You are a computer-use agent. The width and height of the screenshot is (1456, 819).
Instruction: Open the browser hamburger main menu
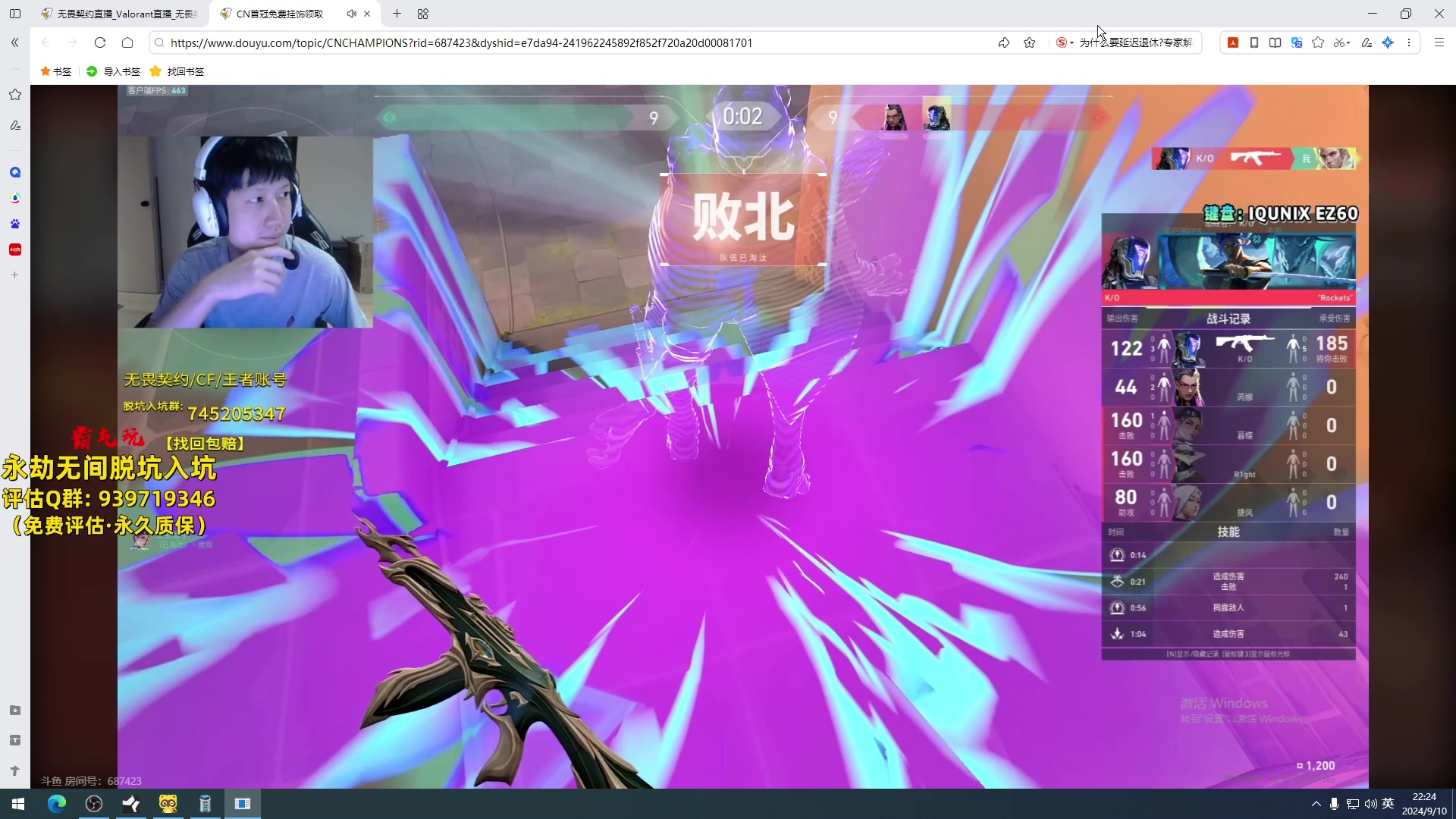pos(1439,42)
